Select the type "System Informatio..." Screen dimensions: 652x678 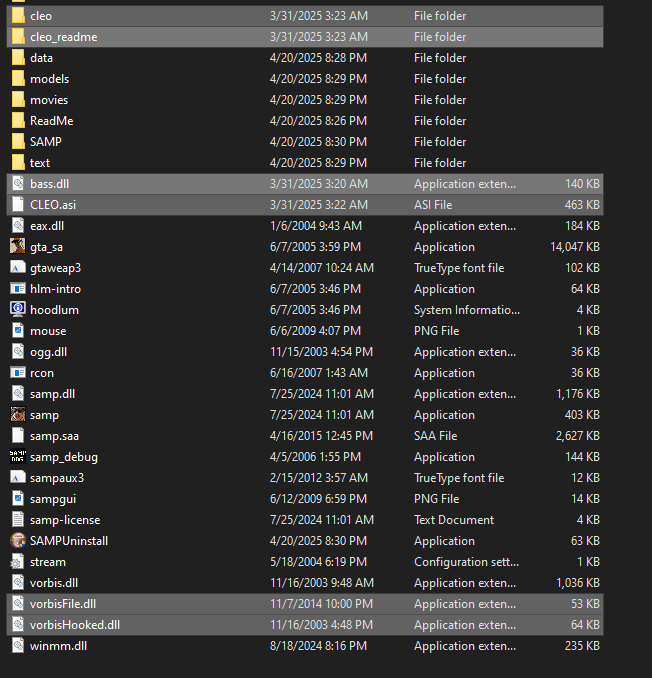point(467,310)
